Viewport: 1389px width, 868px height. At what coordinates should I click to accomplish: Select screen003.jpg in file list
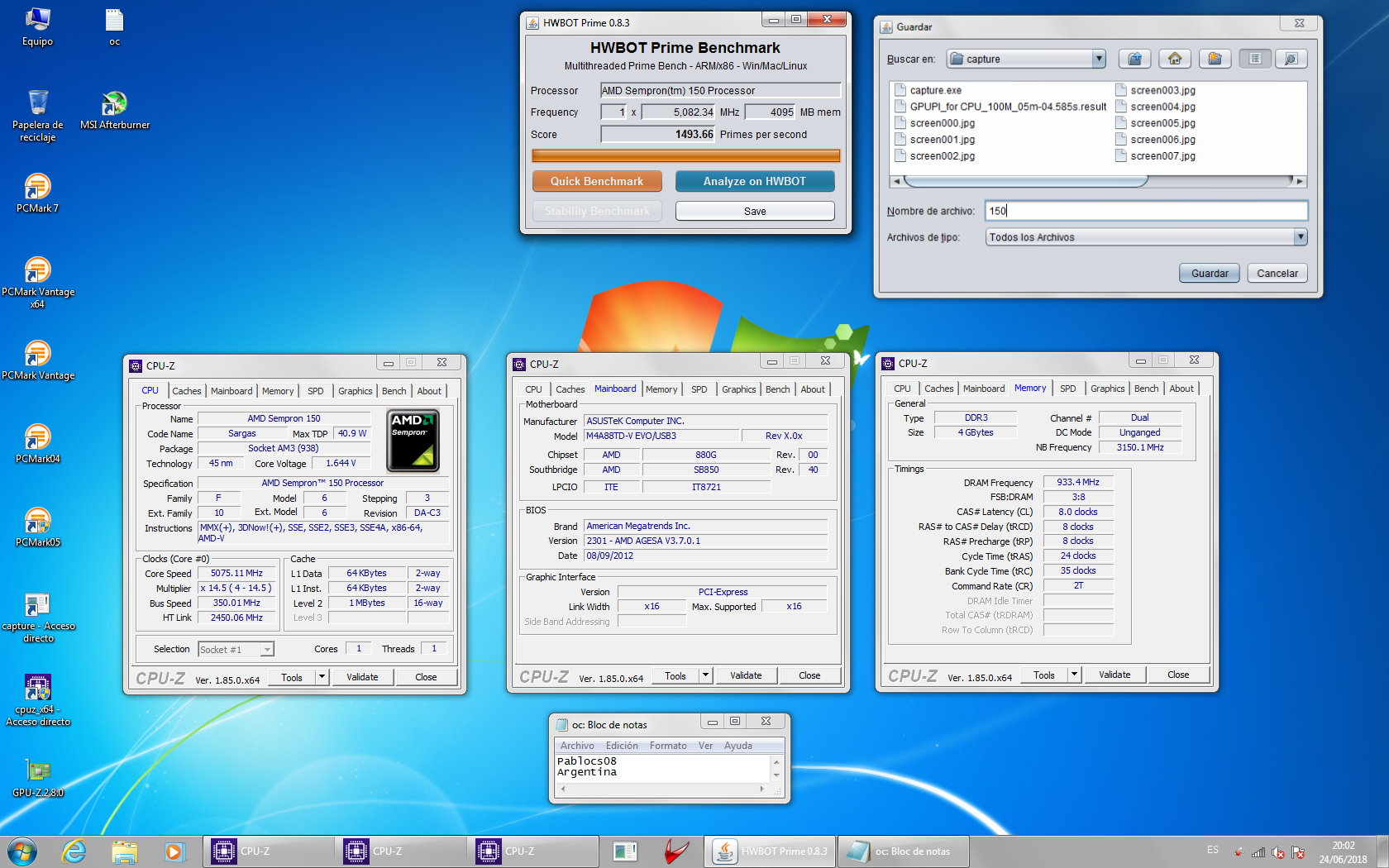pos(1156,90)
